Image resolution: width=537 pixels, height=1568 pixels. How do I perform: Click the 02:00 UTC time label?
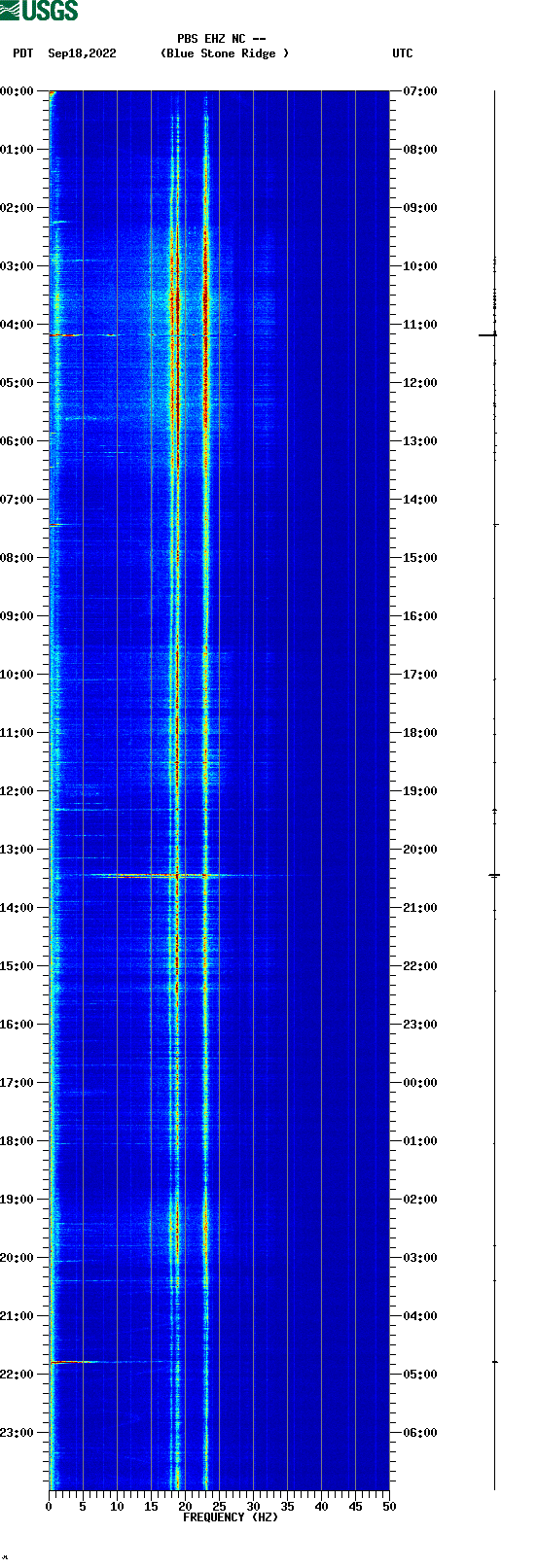click(420, 1200)
